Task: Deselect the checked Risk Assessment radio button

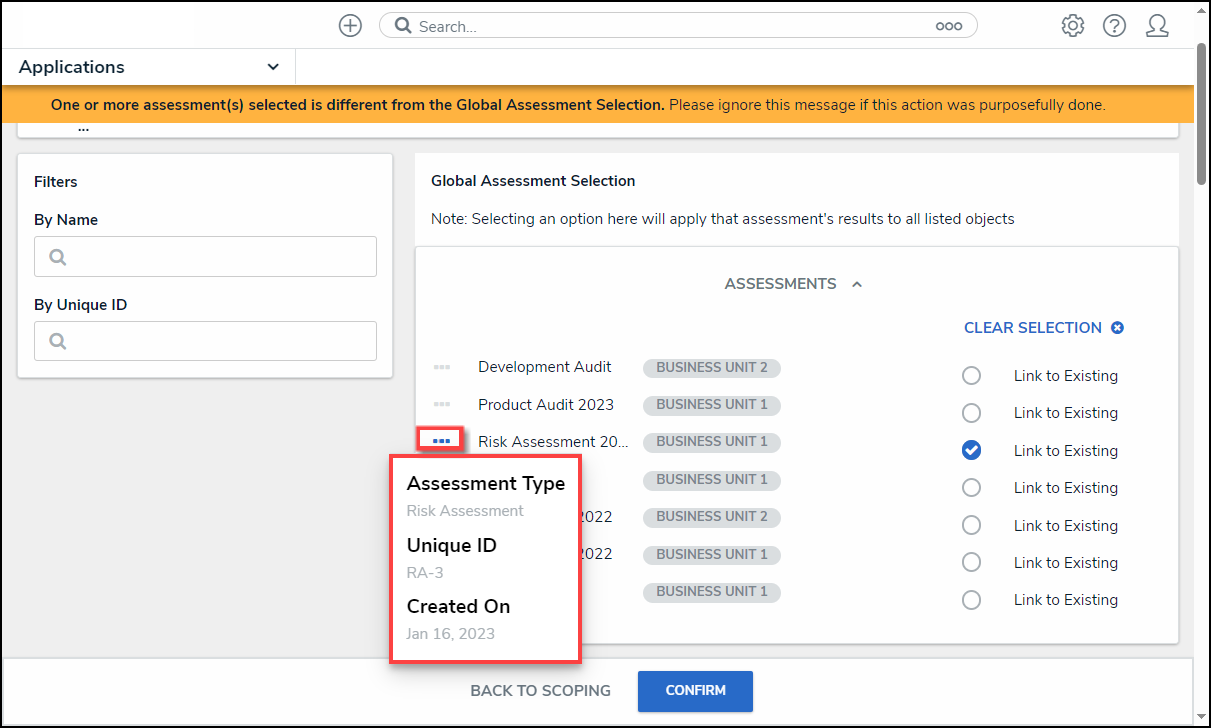Action: click(x=971, y=451)
